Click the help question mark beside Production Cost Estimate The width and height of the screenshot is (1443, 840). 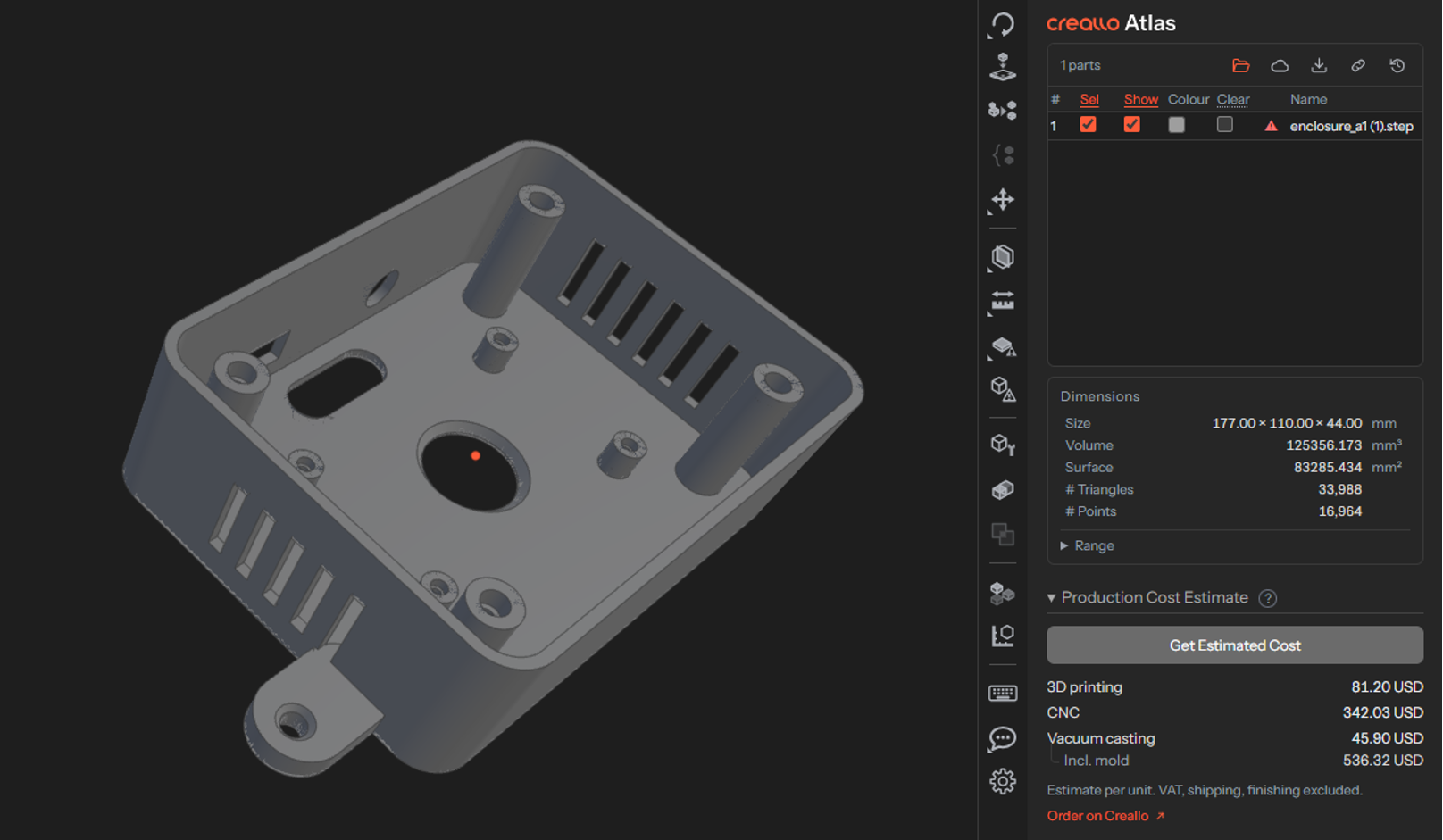[x=1267, y=598]
